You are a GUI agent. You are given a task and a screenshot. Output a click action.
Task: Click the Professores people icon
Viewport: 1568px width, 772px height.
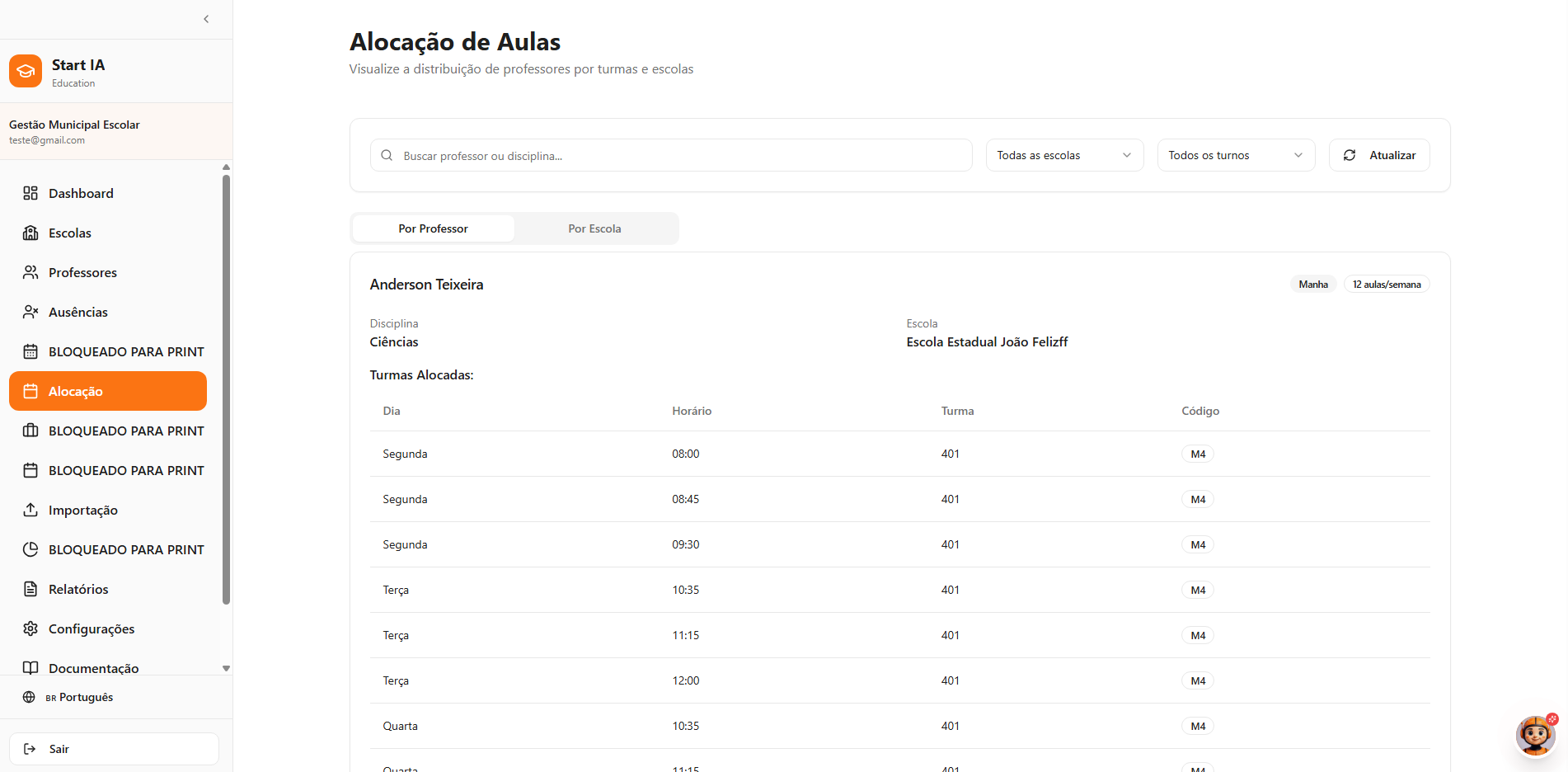click(x=31, y=272)
